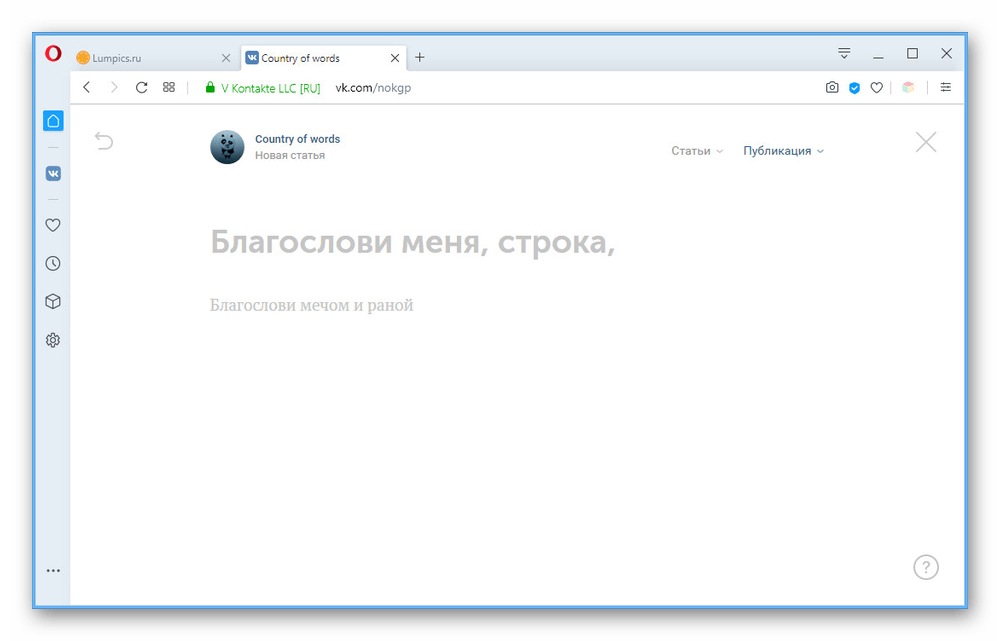Screen dimensions: 1000x641
Task: Go forward to the next page
Action: [114, 87]
